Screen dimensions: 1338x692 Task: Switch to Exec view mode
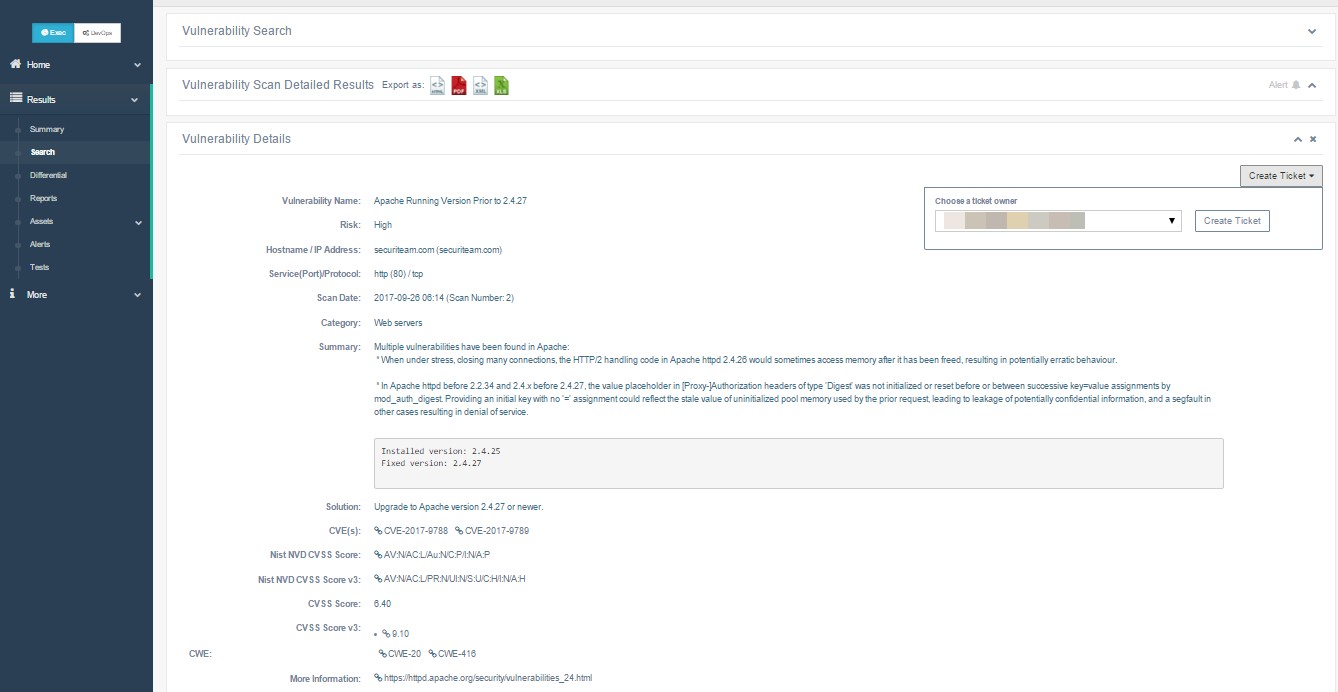tap(53, 33)
